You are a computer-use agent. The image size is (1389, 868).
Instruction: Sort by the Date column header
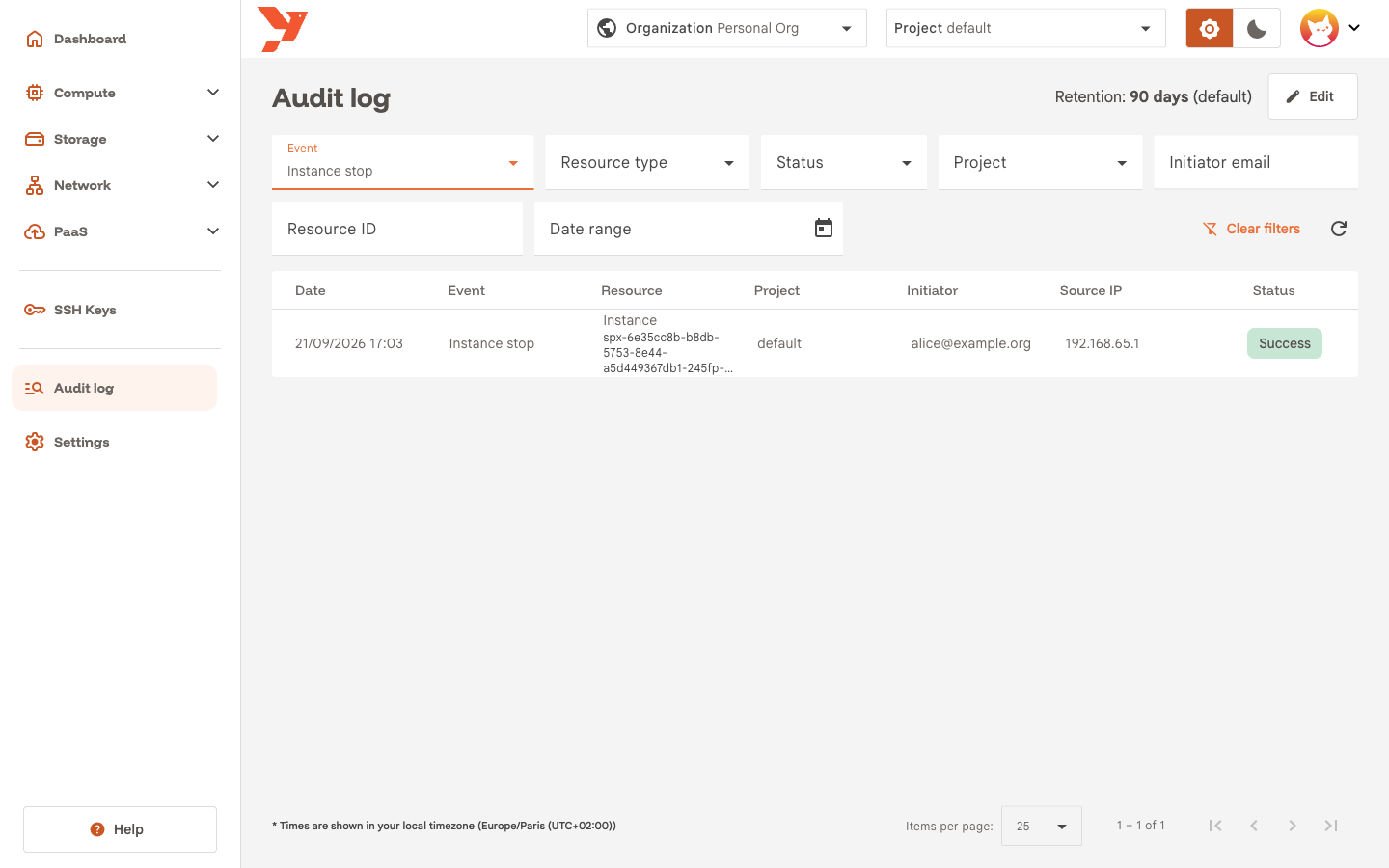pyautogui.click(x=311, y=290)
